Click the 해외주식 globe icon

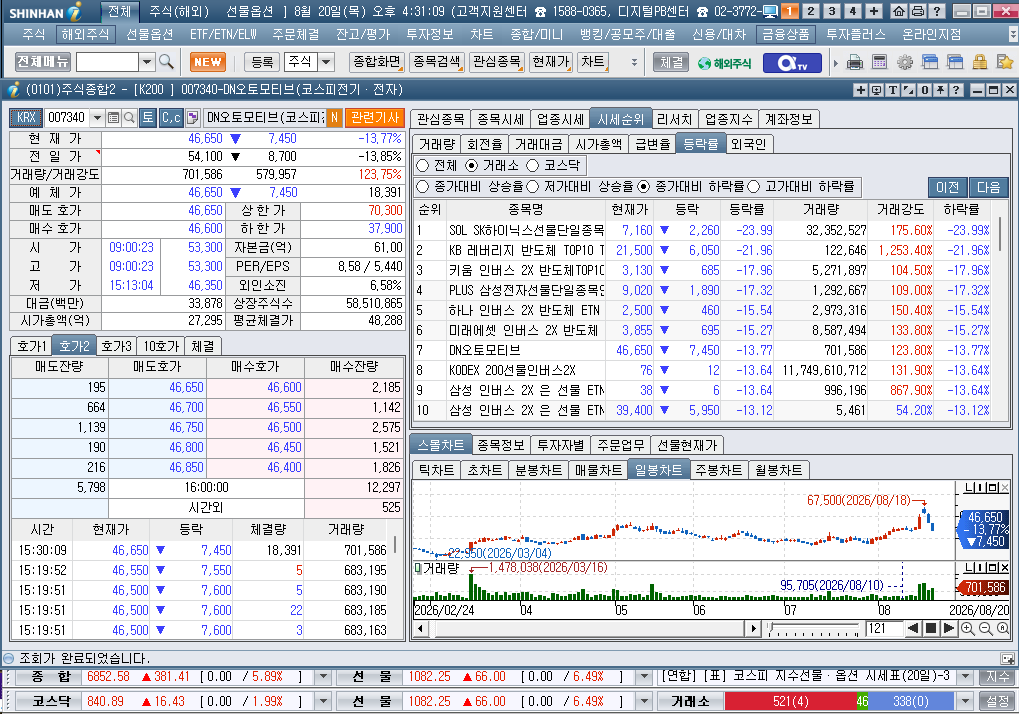click(725, 63)
